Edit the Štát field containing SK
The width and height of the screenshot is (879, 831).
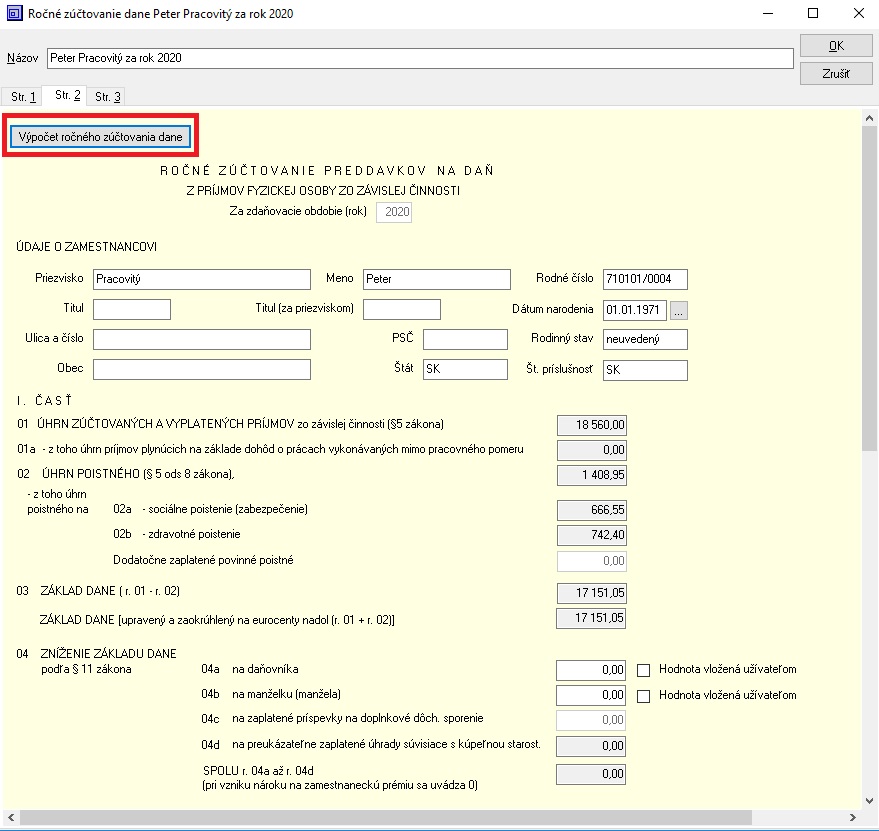pos(465,370)
